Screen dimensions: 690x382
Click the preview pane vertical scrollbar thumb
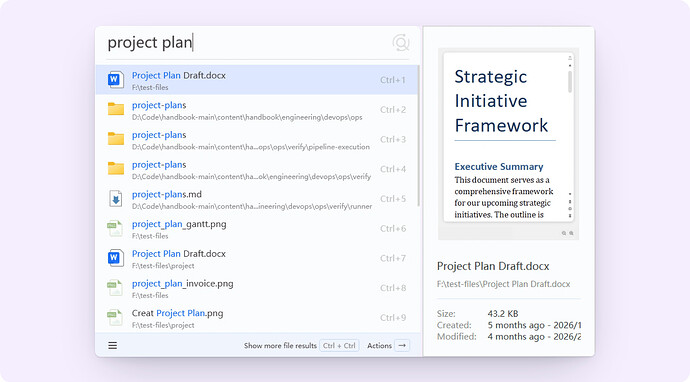pos(570,81)
